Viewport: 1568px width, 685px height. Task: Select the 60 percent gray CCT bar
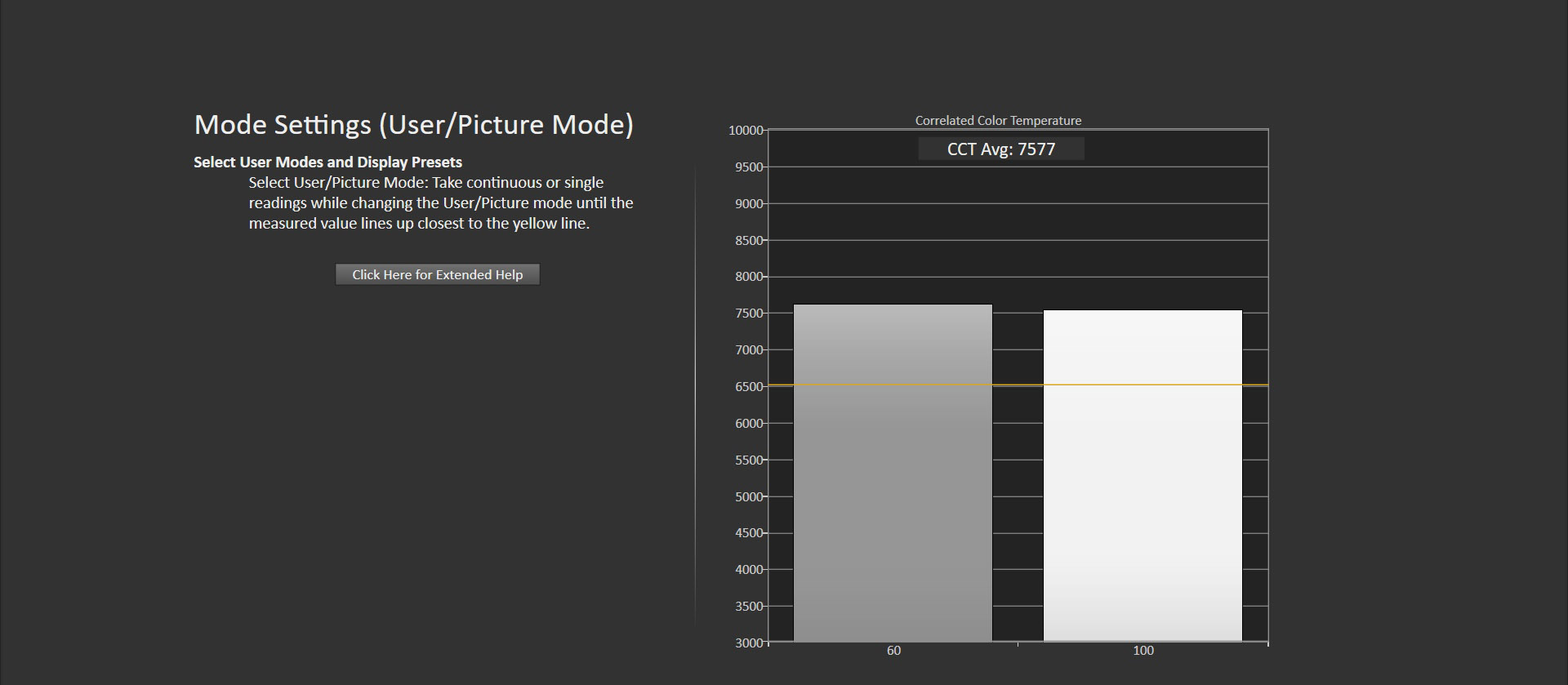tap(893, 473)
